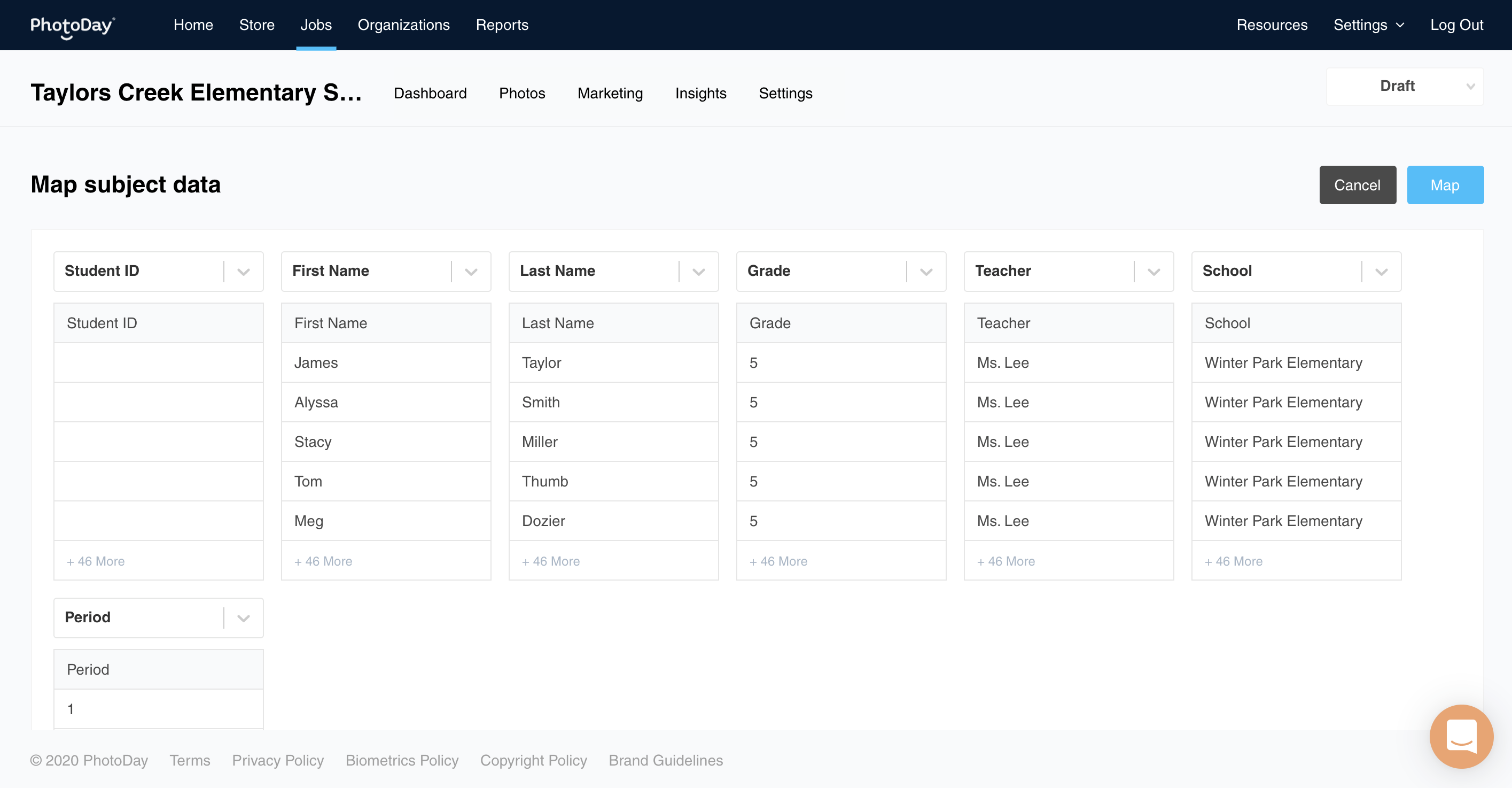Open the First Name column dropdown
This screenshot has width=1512, height=788.
471,271
